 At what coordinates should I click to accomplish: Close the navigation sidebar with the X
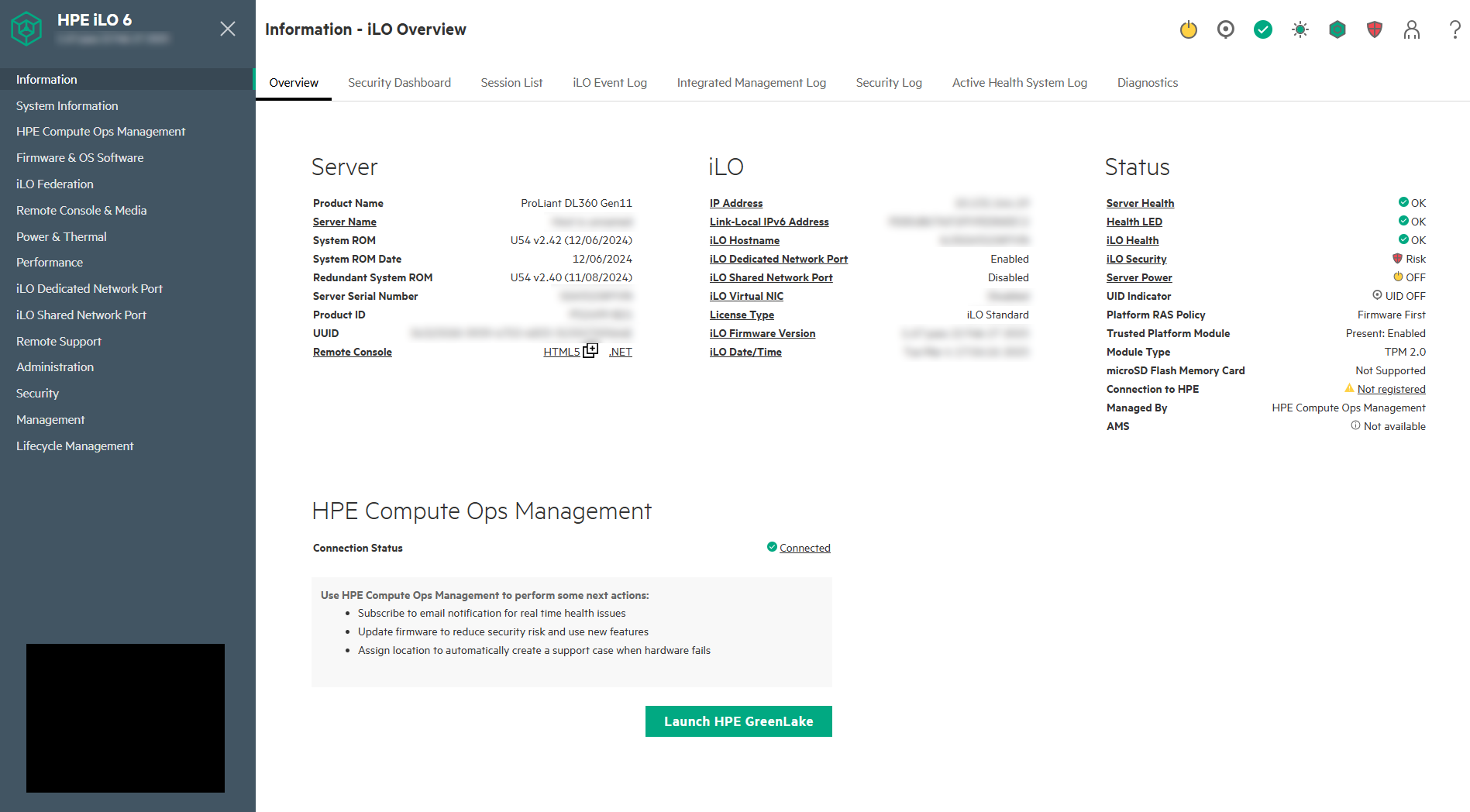228,29
